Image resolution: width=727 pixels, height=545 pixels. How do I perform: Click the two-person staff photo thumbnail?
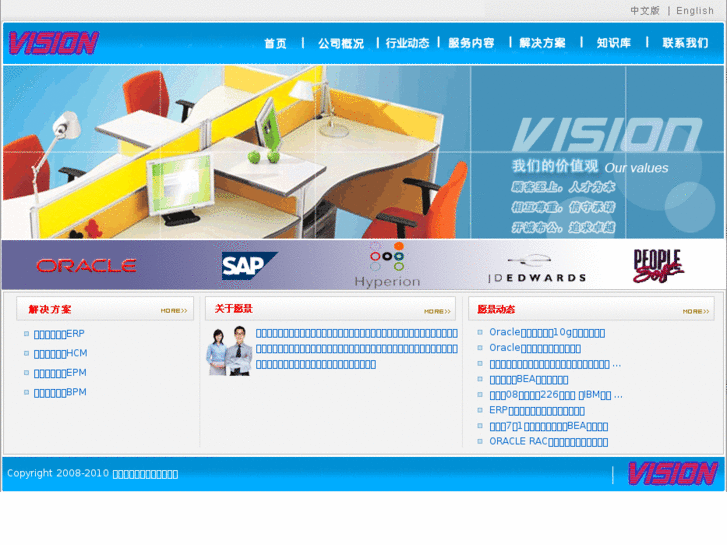230,351
